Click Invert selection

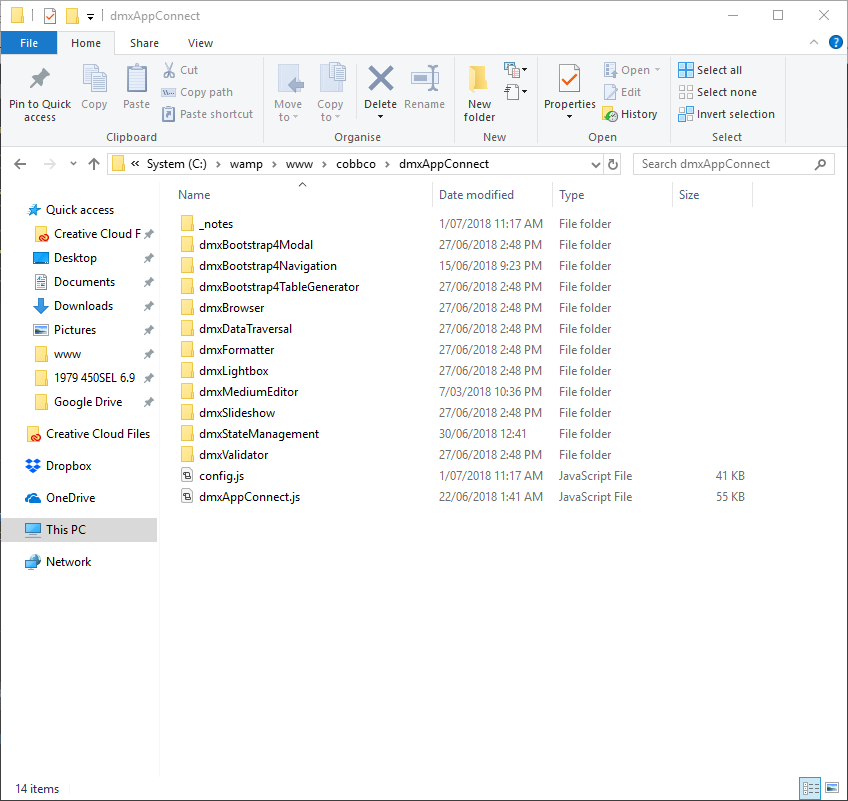(x=726, y=114)
